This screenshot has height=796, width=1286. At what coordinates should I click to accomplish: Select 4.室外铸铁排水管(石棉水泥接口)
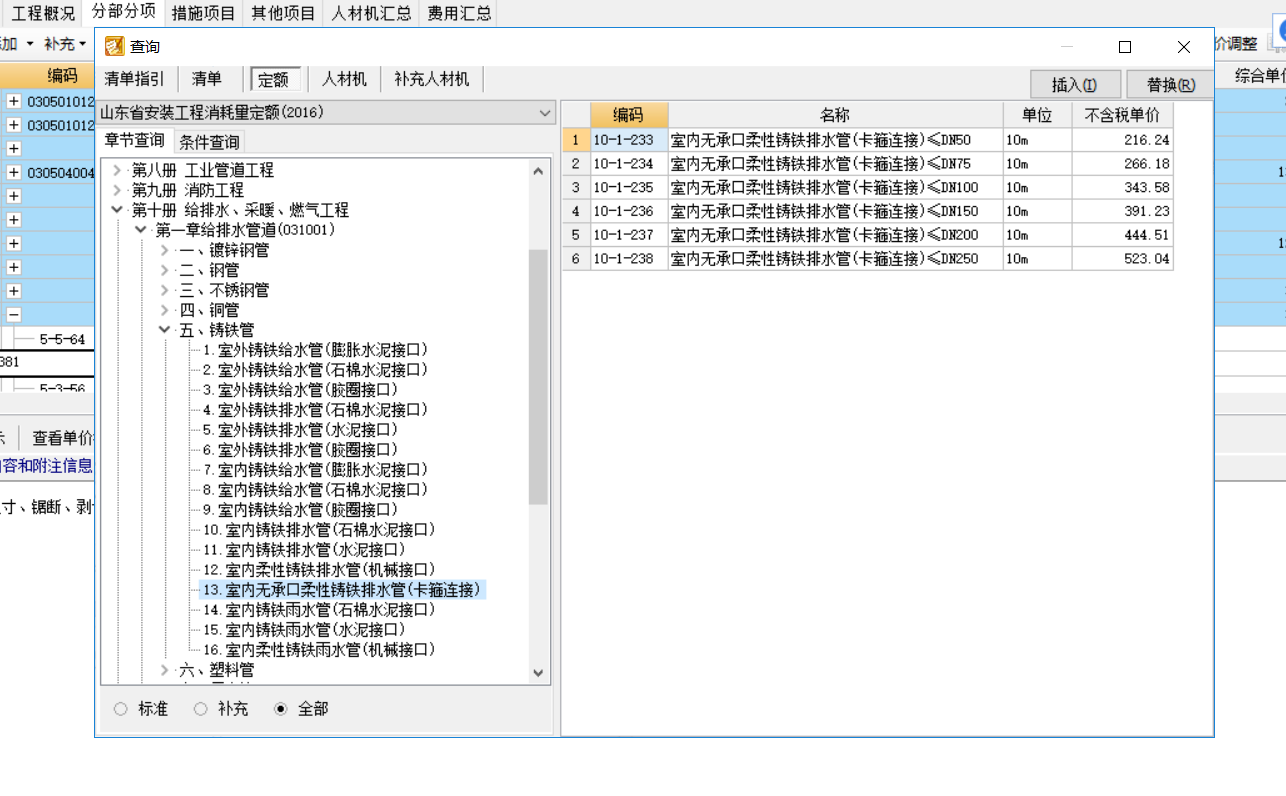pos(315,410)
